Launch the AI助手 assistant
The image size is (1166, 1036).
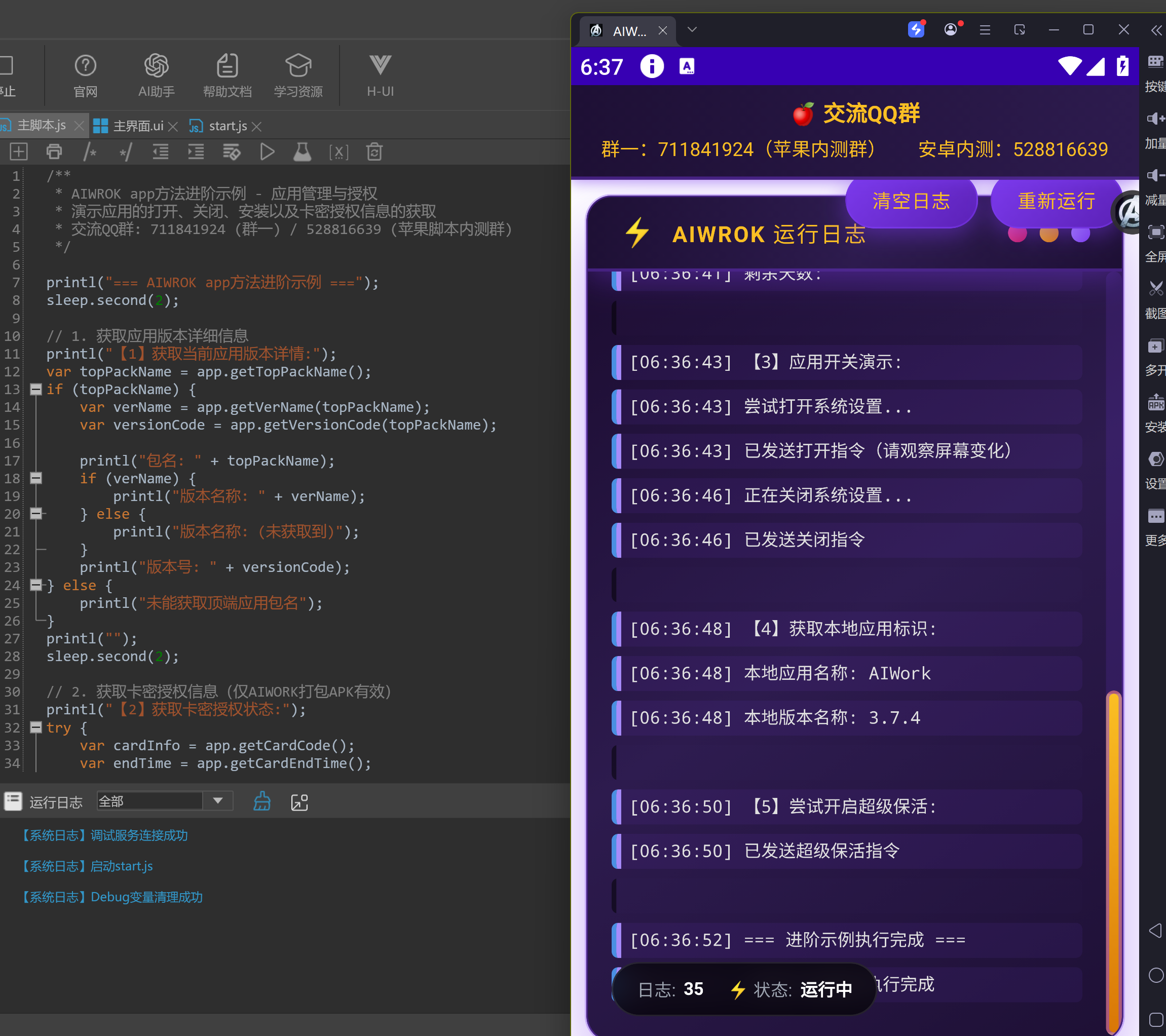[156, 76]
